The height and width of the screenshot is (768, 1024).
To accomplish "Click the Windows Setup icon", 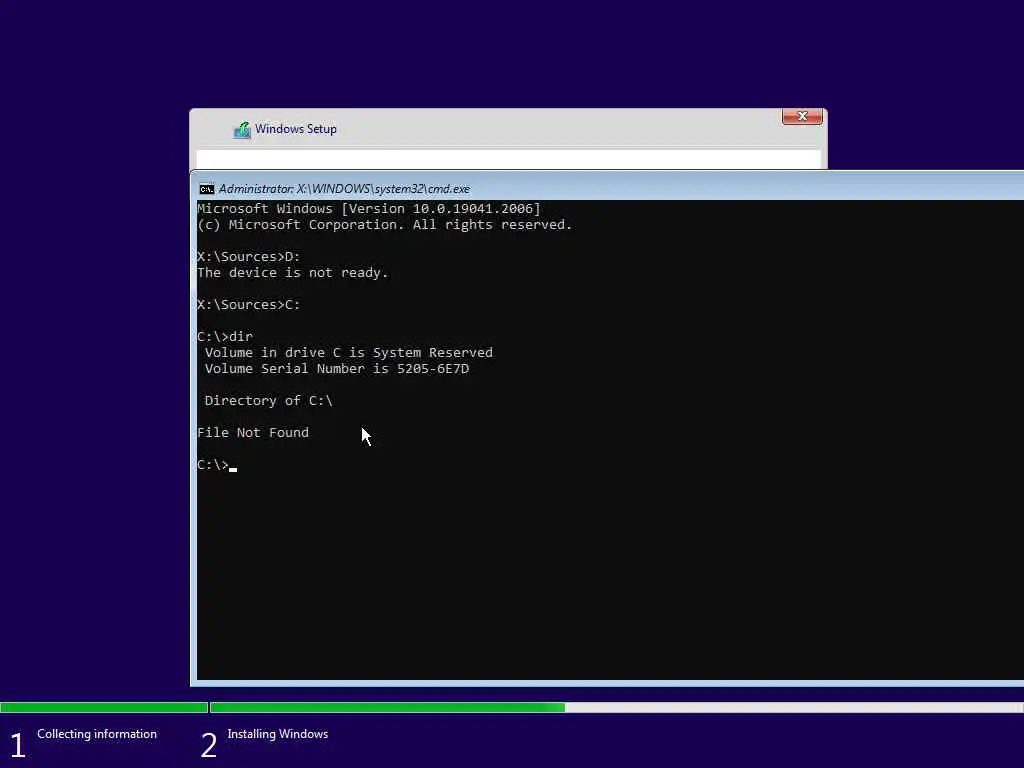I will point(242,130).
